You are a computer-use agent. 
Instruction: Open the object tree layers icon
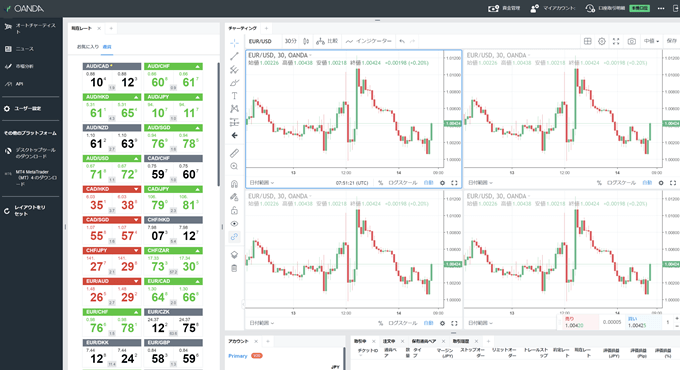click(234, 255)
